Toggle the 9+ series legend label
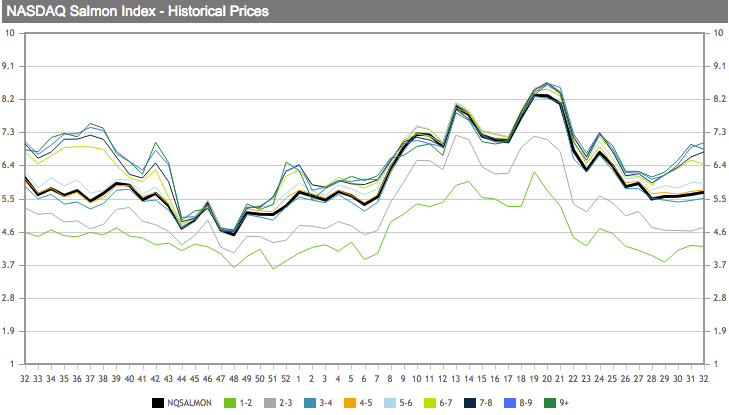The height and width of the screenshot is (415, 729). pos(564,403)
